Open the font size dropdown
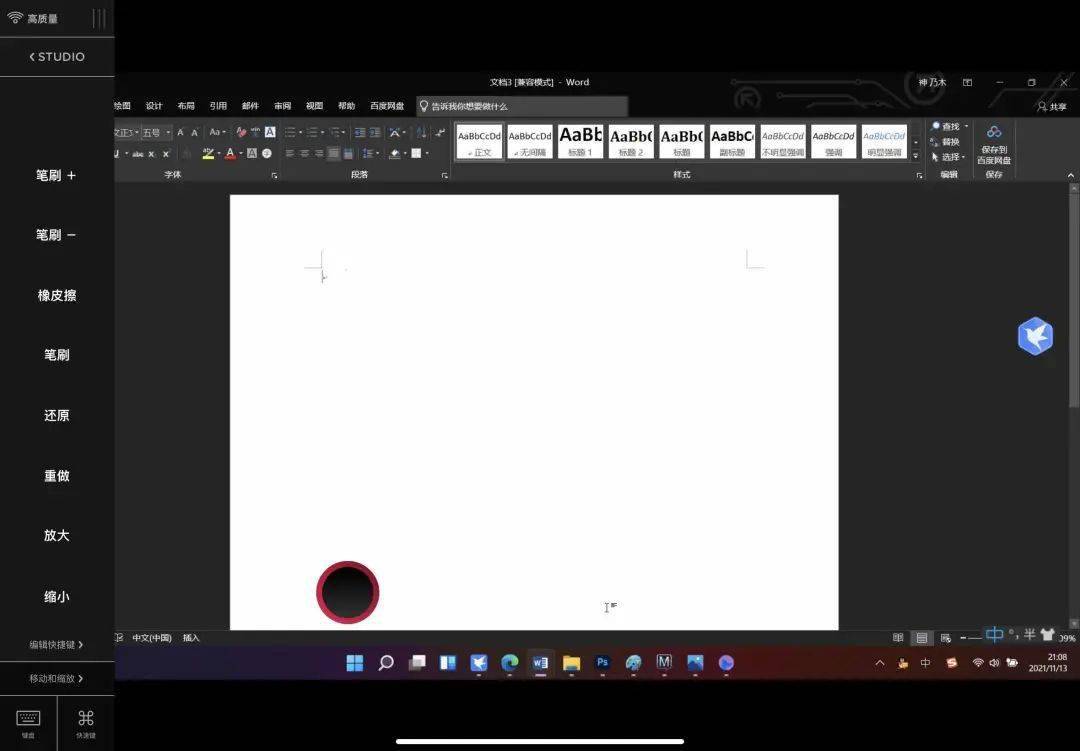This screenshot has height=751, width=1080. (166, 132)
